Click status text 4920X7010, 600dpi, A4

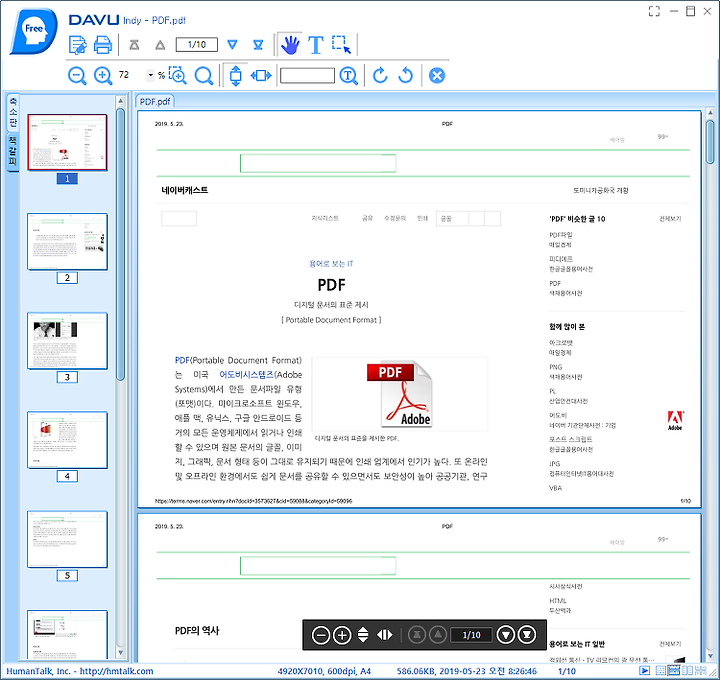[324, 671]
